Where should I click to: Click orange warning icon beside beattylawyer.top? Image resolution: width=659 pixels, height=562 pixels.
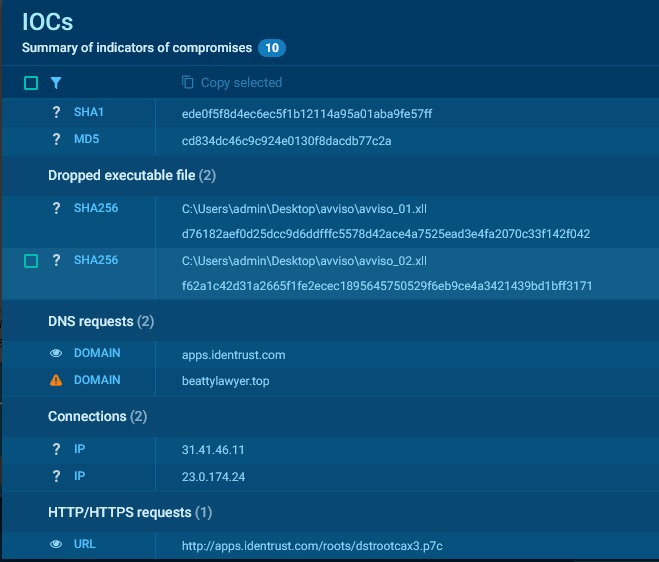56,380
